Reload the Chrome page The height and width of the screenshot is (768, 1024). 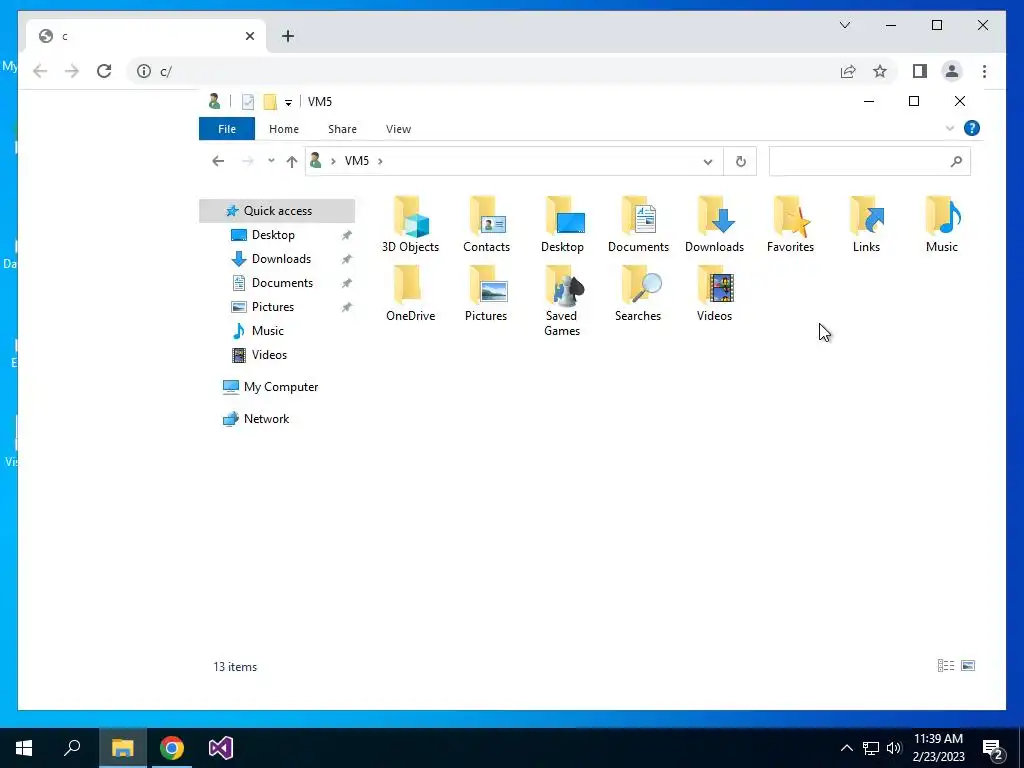(x=104, y=71)
